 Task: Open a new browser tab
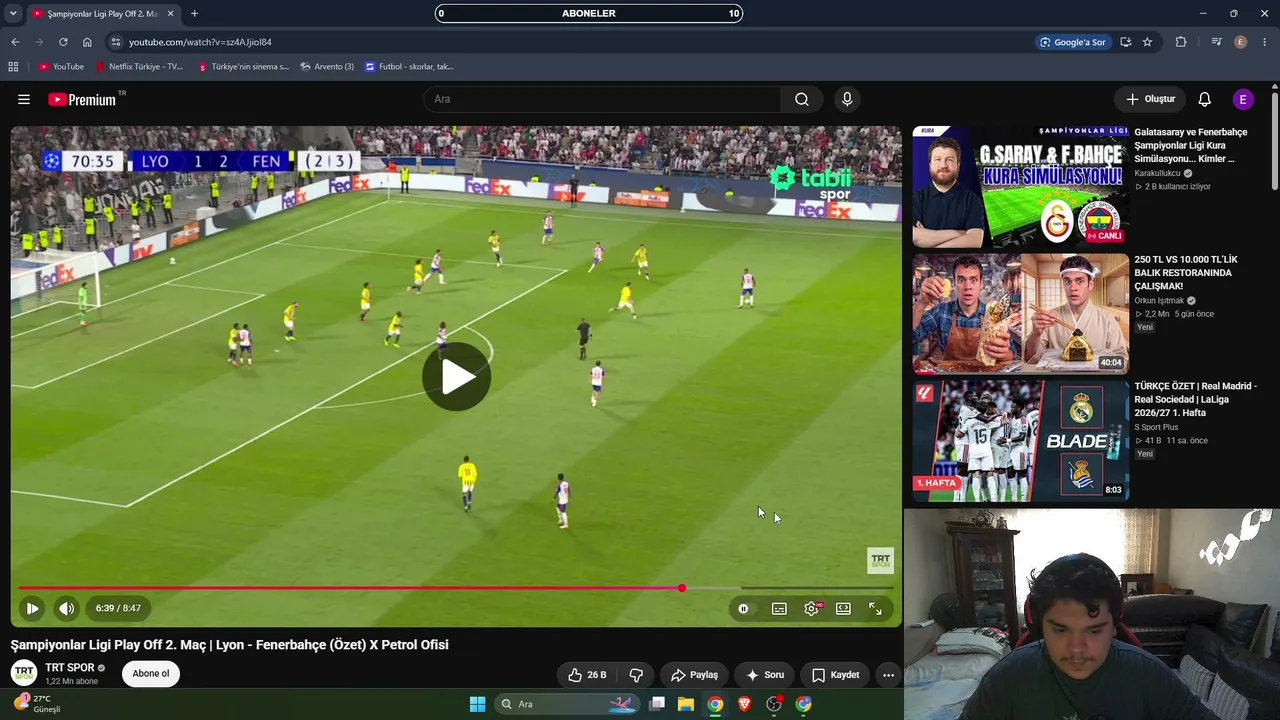(194, 14)
